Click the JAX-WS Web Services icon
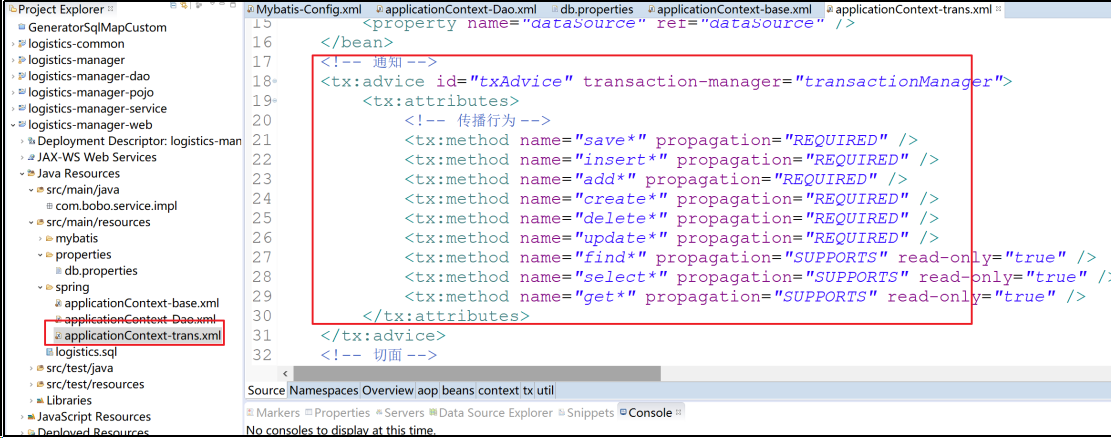 pyautogui.click(x=31, y=157)
